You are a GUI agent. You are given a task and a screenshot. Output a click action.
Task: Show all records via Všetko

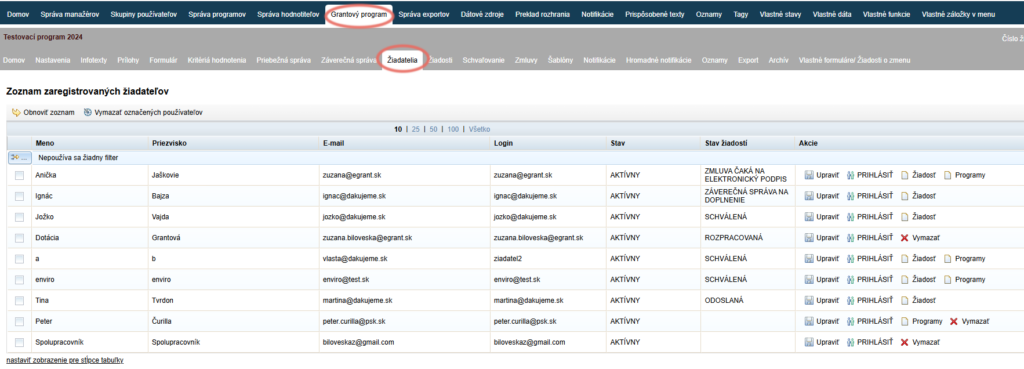479,129
